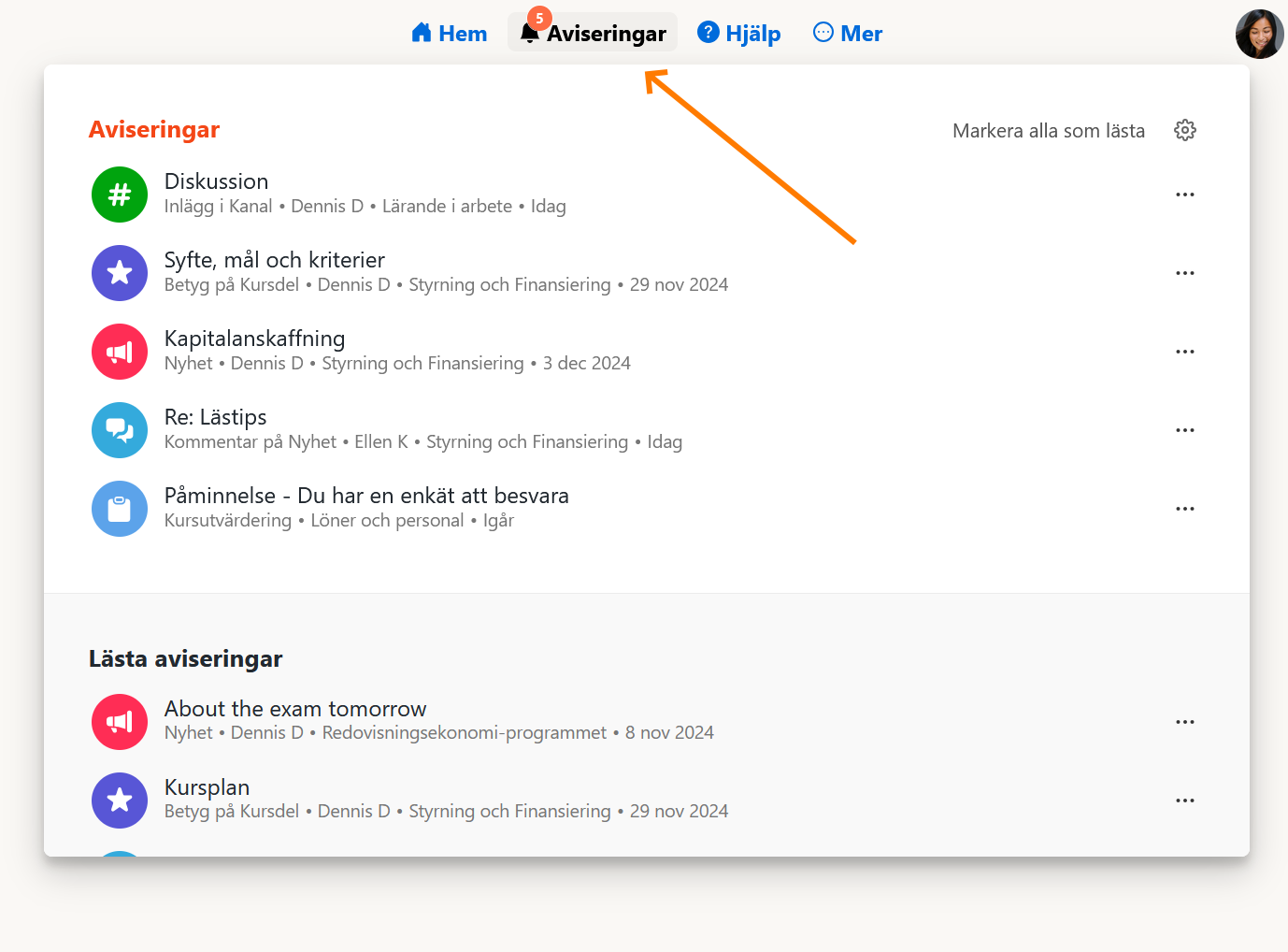1288x952 pixels.
Task: Open notification settings gear icon
Action: click(x=1185, y=130)
